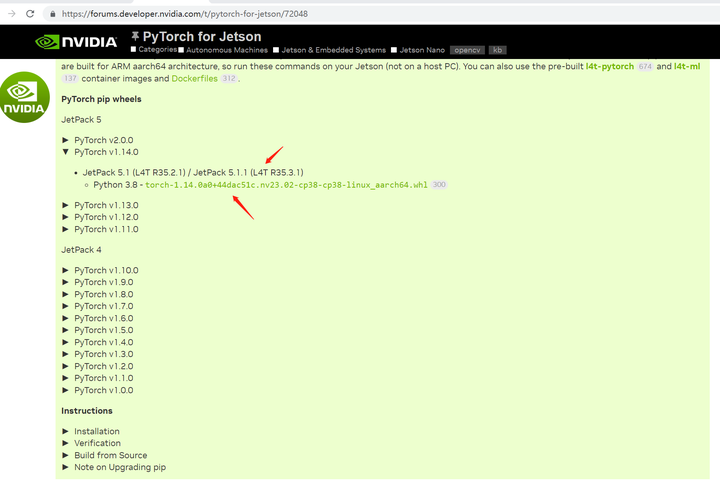
Task: Open the Jetson Nano category
Action: click(x=422, y=50)
